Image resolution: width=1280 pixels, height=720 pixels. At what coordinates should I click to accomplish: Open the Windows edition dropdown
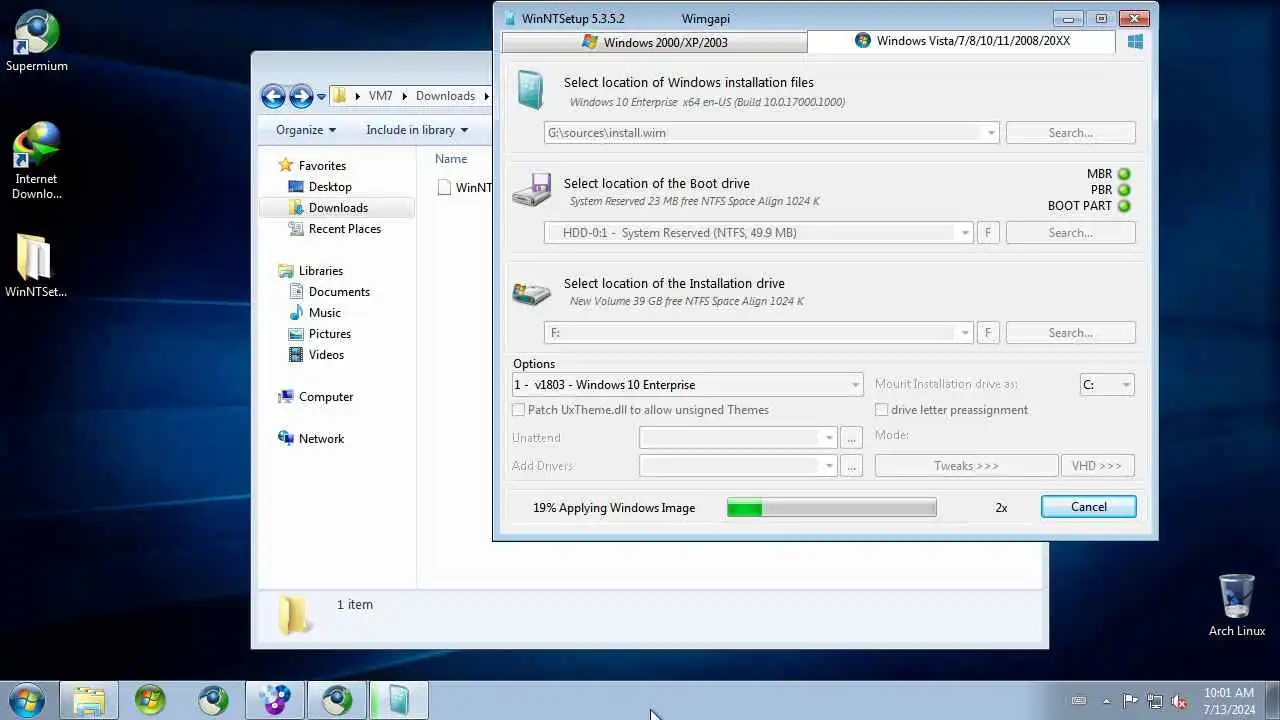pos(855,385)
